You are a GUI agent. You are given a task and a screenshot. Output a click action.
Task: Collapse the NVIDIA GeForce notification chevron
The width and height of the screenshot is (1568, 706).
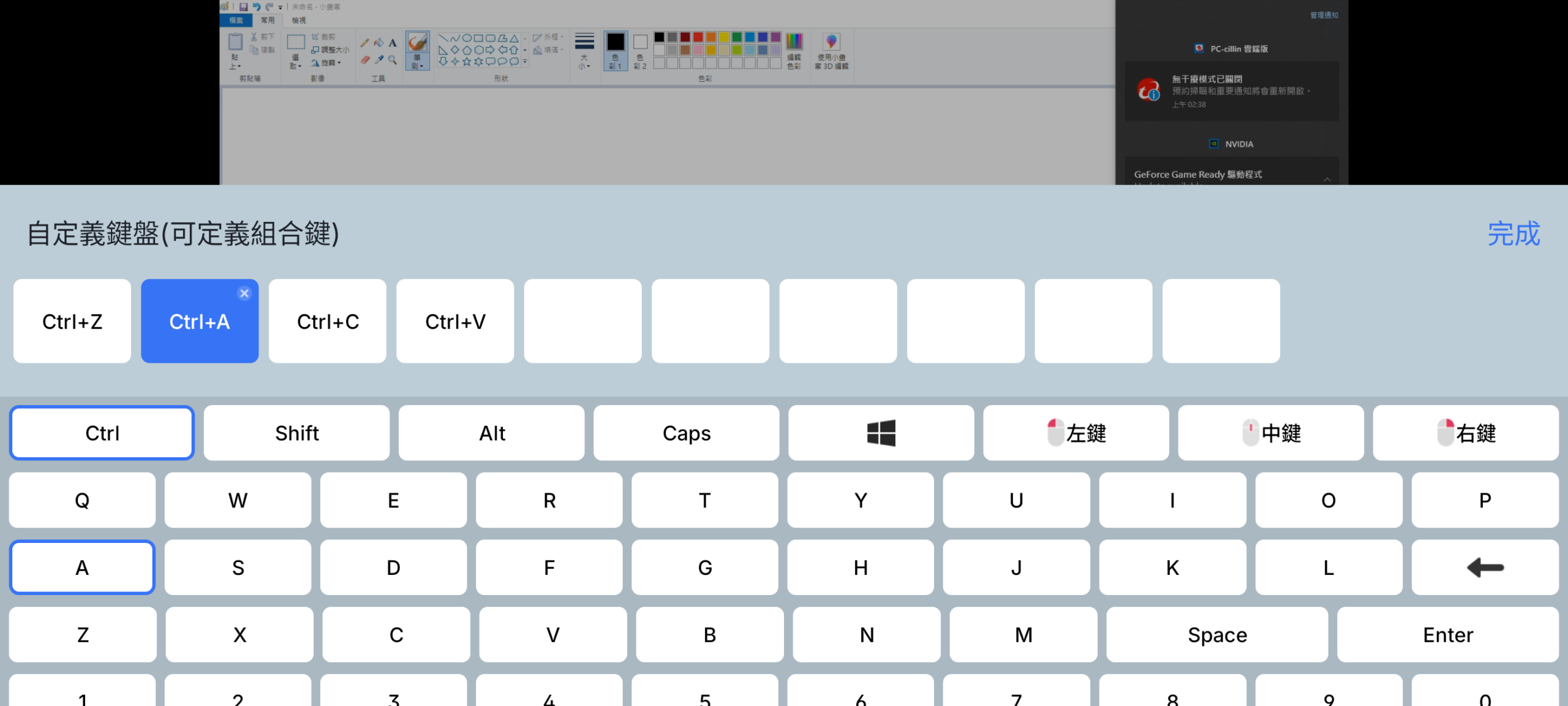point(1327,179)
